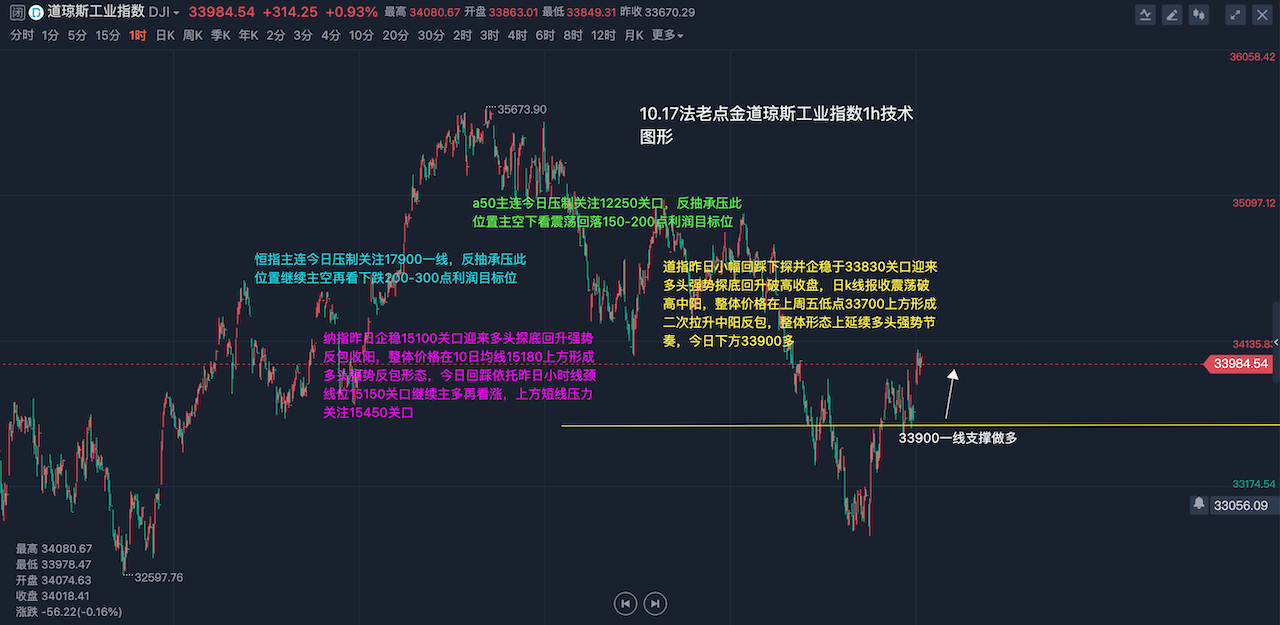Image resolution: width=1280 pixels, height=625 pixels.
Task: Switch to the 季K chart
Action: [221, 35]
